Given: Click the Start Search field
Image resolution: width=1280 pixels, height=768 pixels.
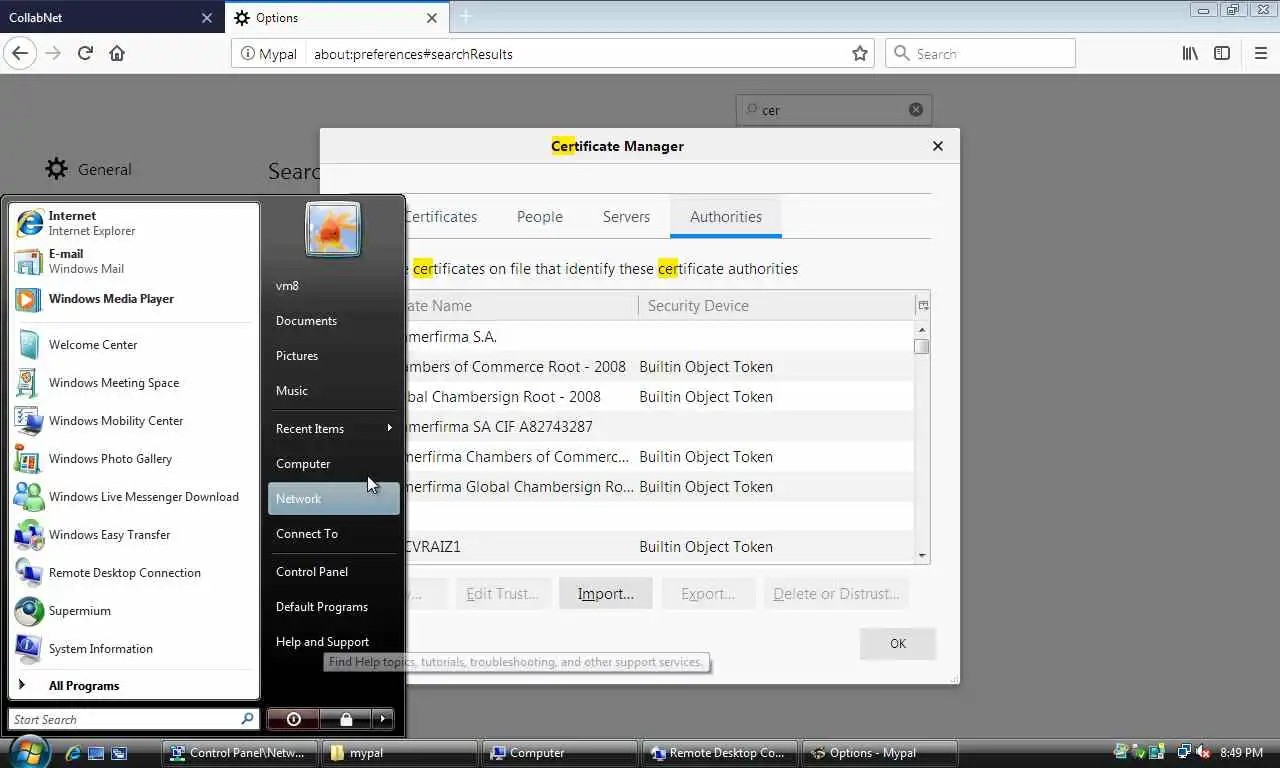Looking at the screenshot, I should 133,719.
